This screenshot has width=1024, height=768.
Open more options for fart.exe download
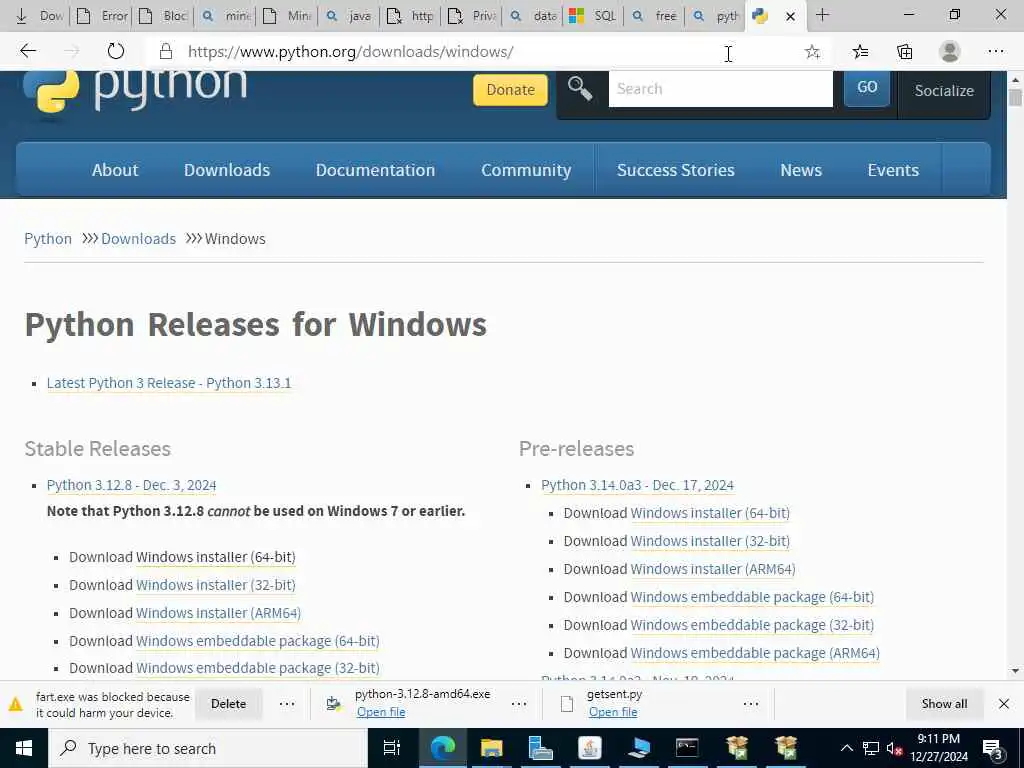287,704
